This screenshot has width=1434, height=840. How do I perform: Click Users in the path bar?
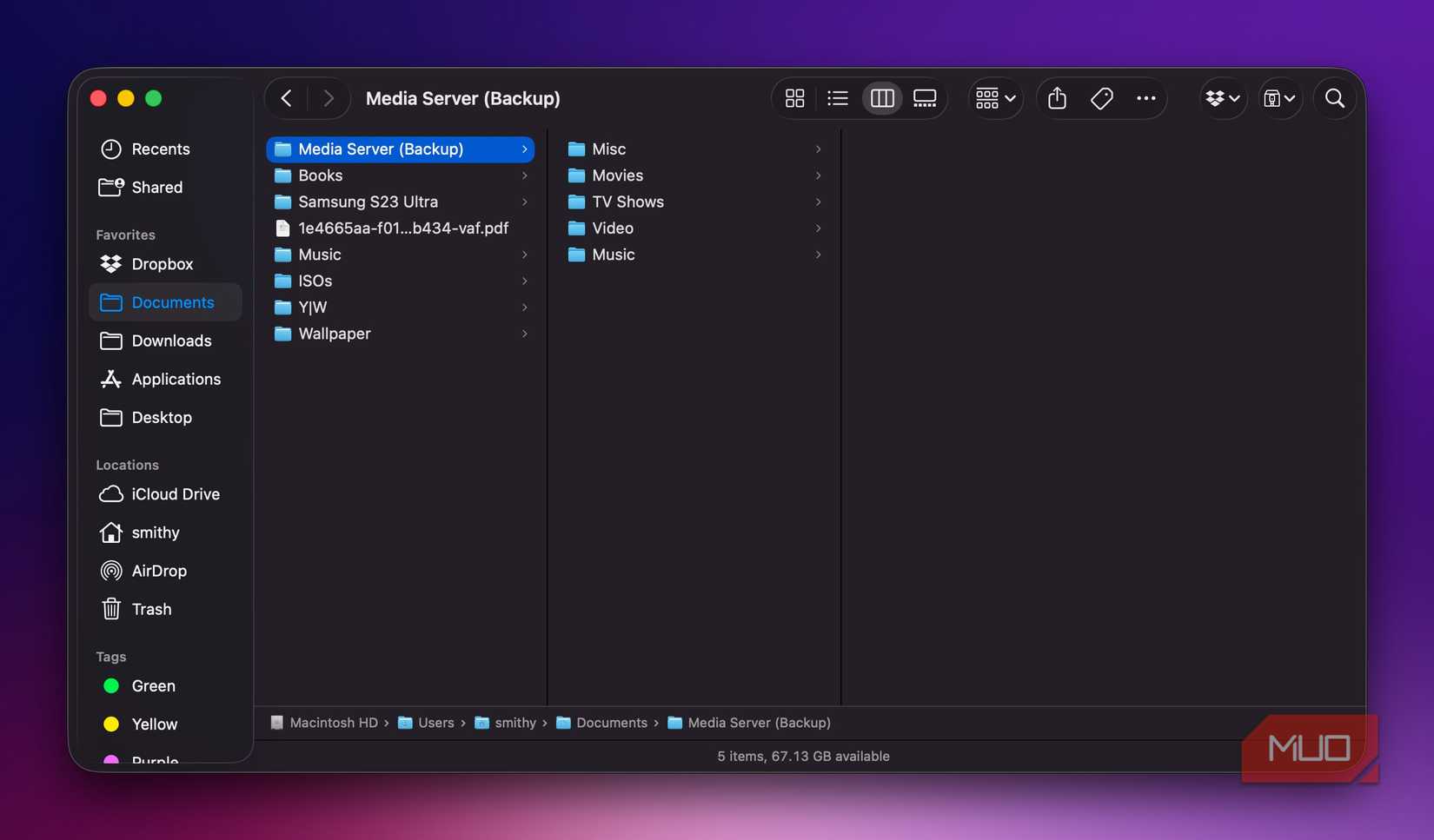pos(435,723)
